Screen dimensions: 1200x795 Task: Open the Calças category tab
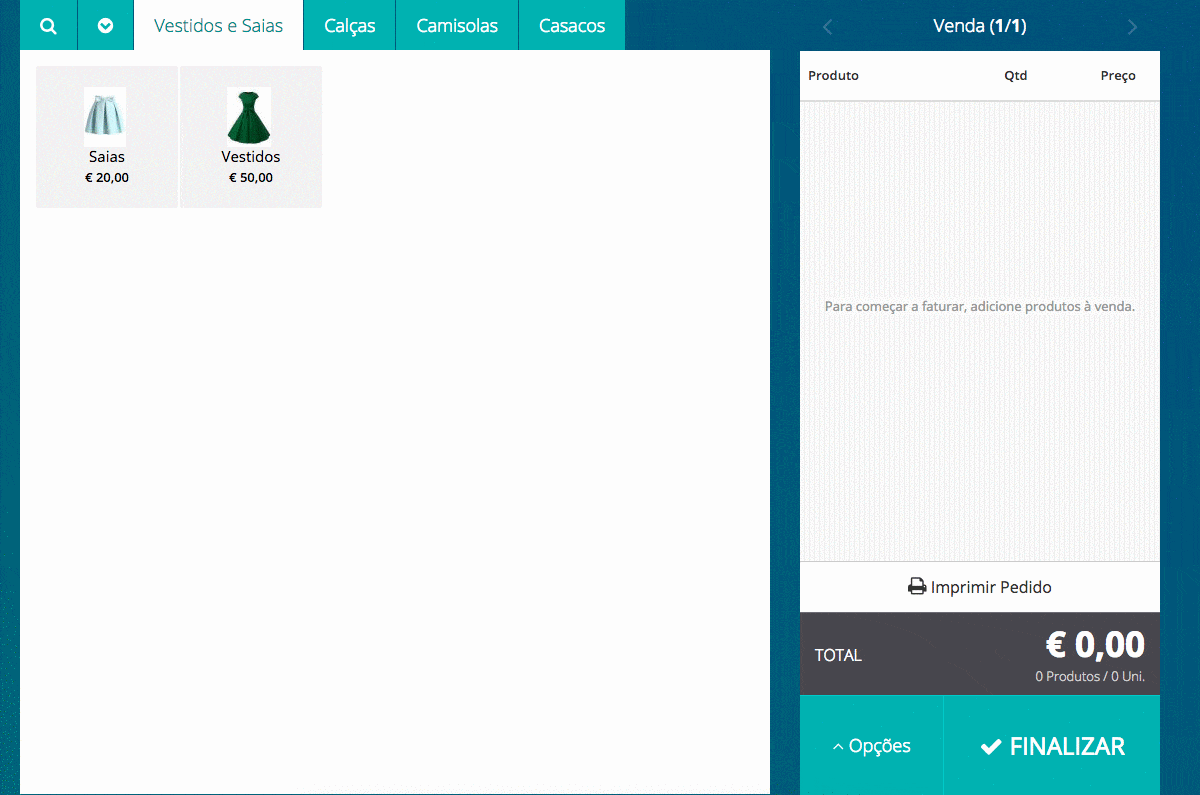tap(349, 26)
